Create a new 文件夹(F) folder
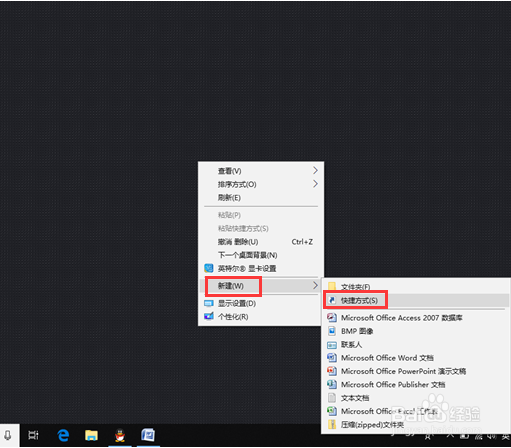 click(415, 286)
